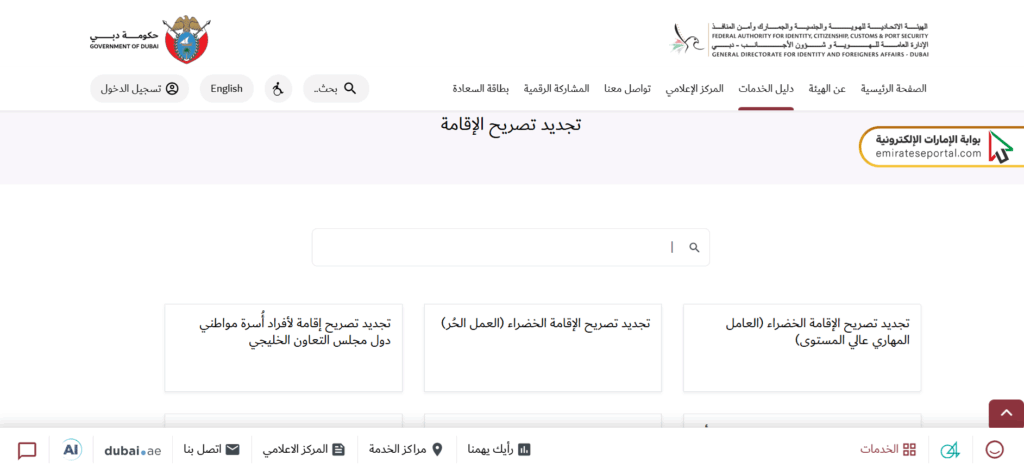The width and height of the screenshot is (1024, 468).
Task: Open رأيك يهمنا footer link
Action: tap(499, 450)
